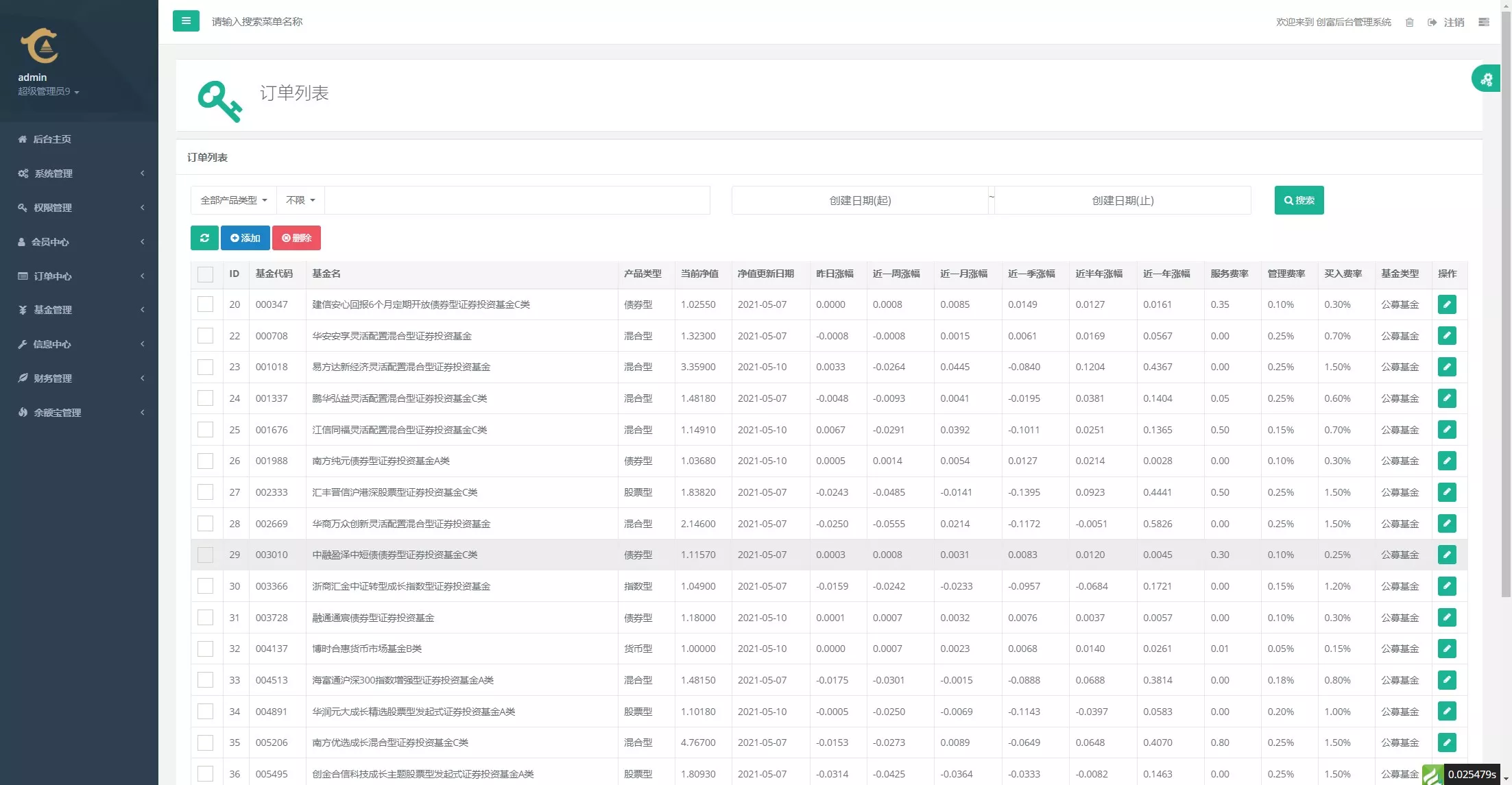
Task: Click the green refresh icon button
Action: [204, 238]
